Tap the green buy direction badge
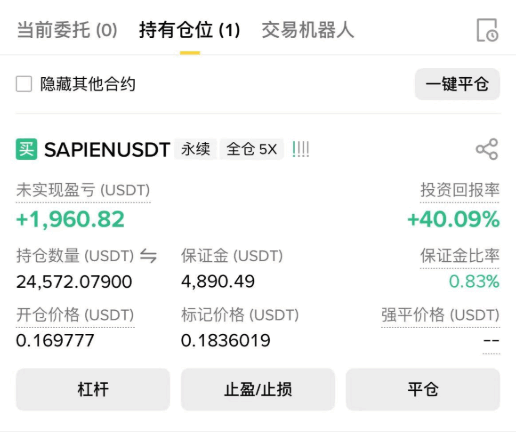Viewport: 516px width, 432px height. pyautogui.click(x=26, y=149)
